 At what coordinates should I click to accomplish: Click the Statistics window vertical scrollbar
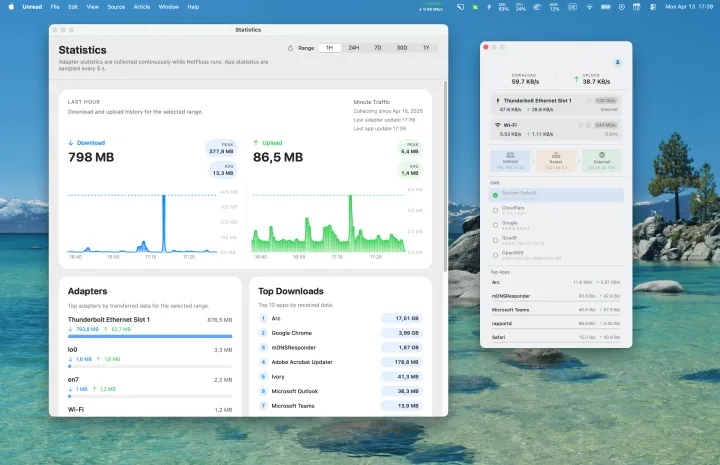click(x=445, y=176)
